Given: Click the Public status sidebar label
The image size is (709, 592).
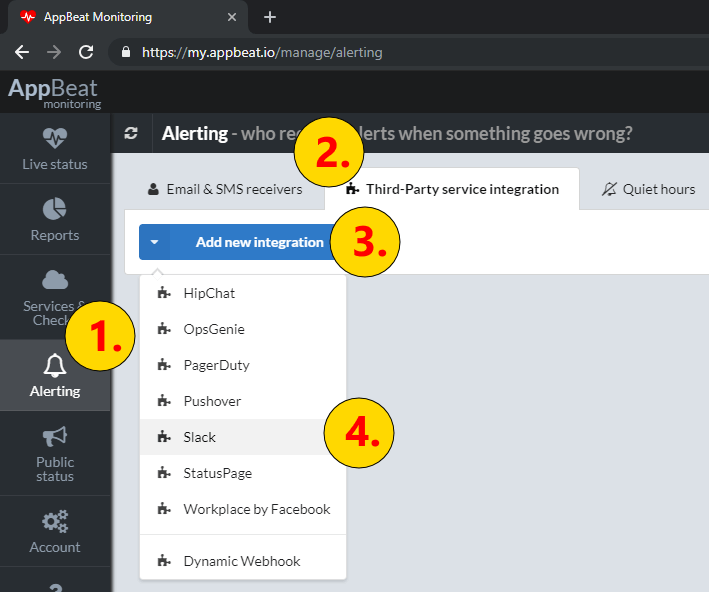Looking at the screenshot, I should coord(55,469).
